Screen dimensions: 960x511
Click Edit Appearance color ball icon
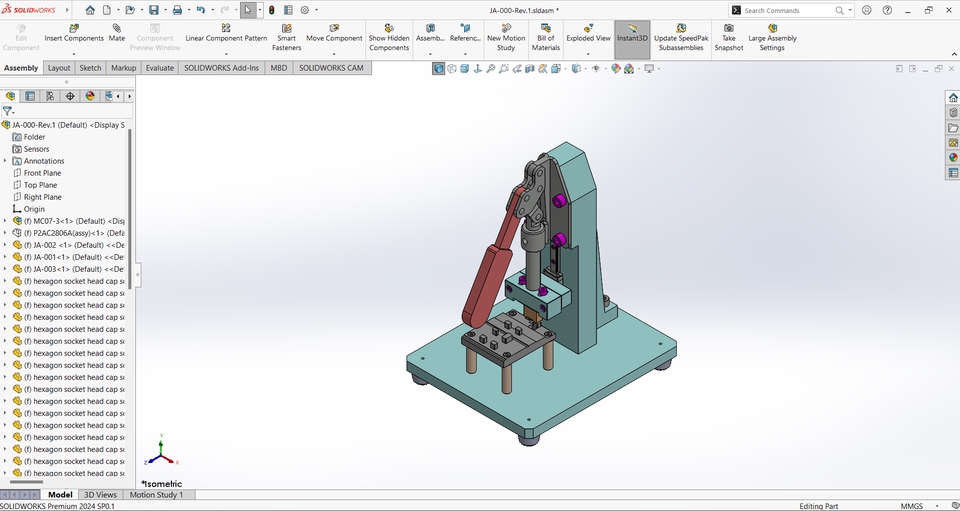(x=616, y=69)
